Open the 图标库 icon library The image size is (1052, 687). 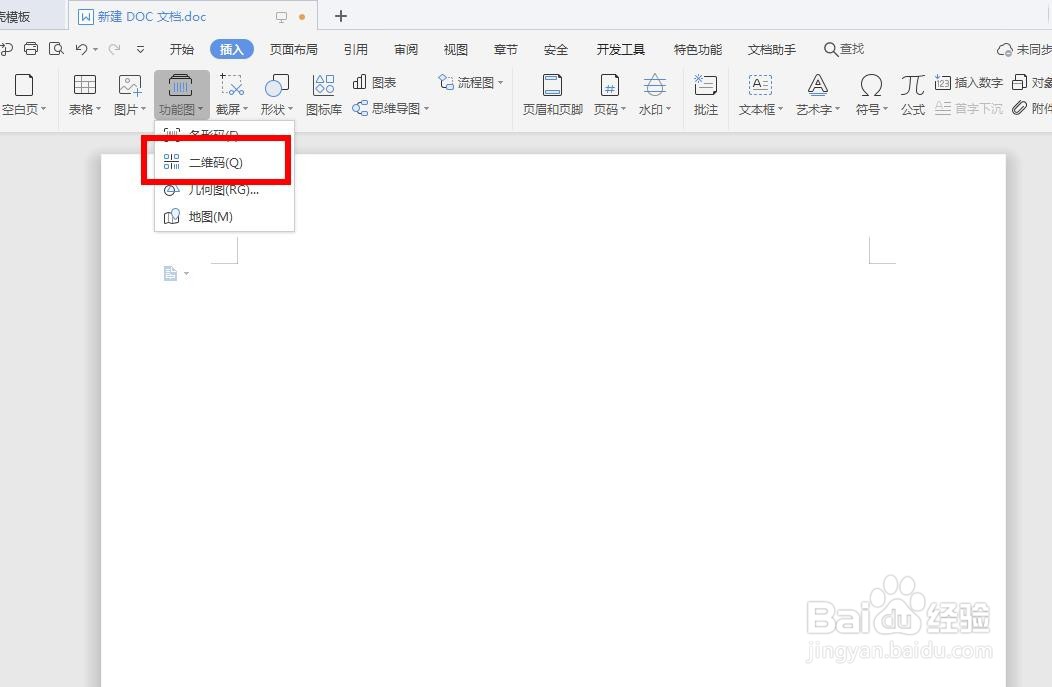coord(323,95)
